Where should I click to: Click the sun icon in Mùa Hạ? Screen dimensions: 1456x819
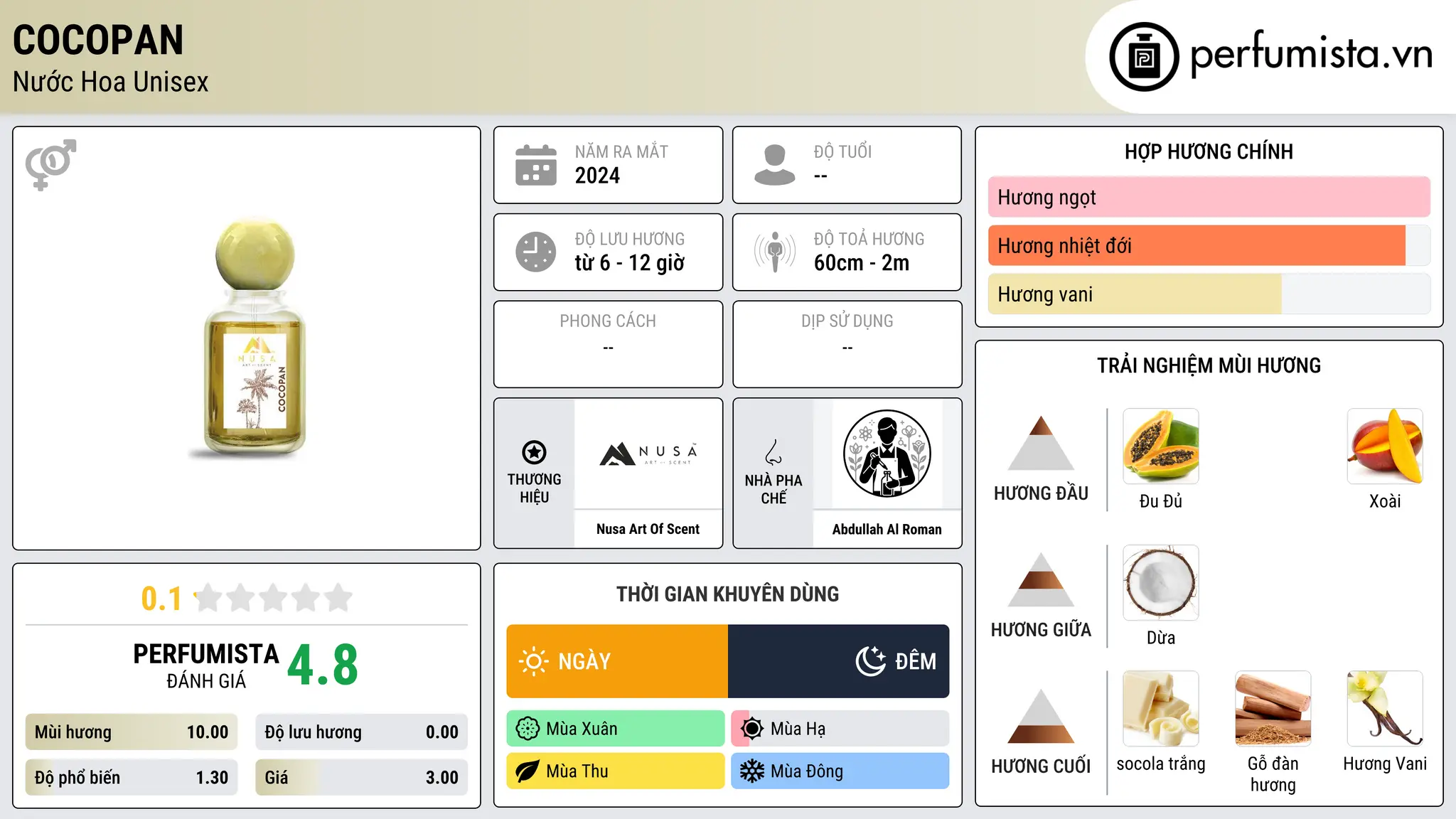[752, 729]
